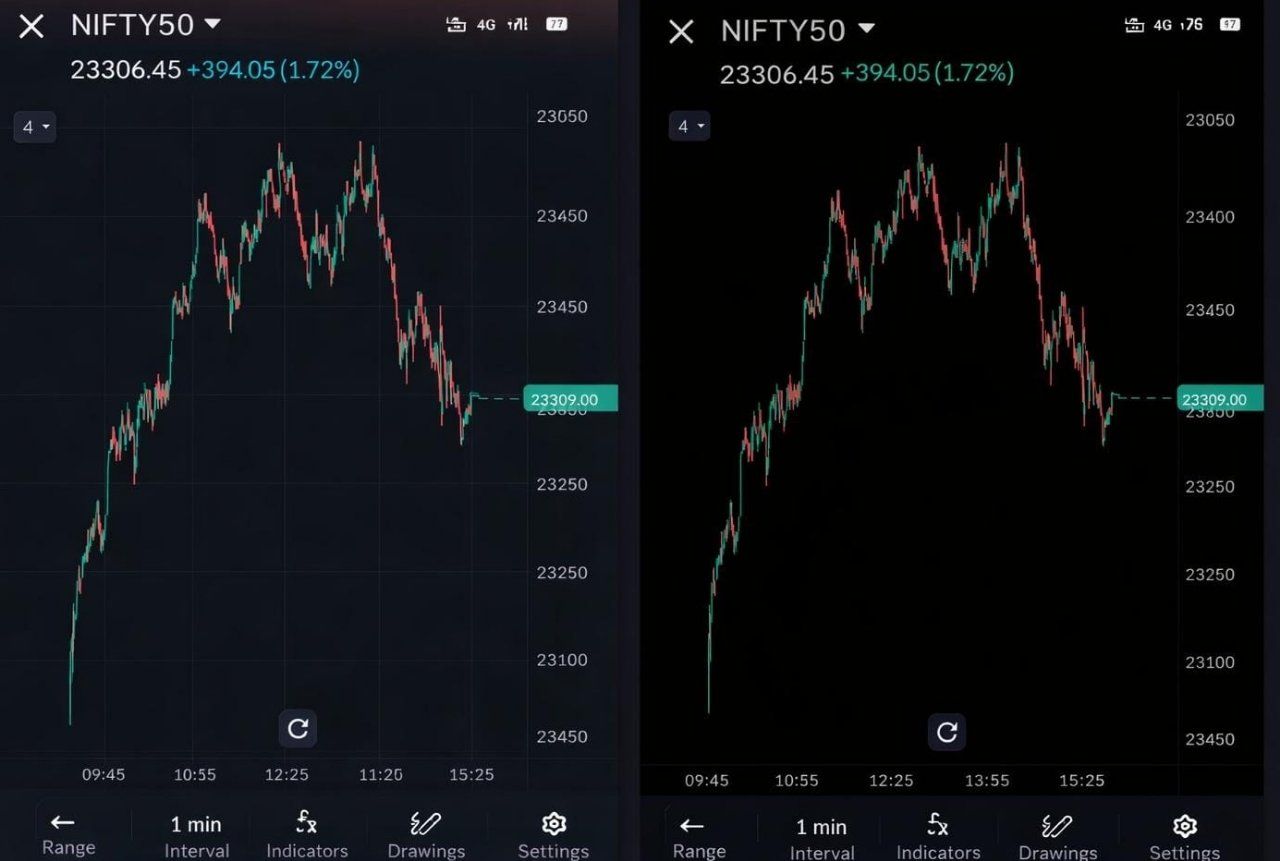Open Settings gear in the left panel

pyautogui.click(x=553, y=824)
